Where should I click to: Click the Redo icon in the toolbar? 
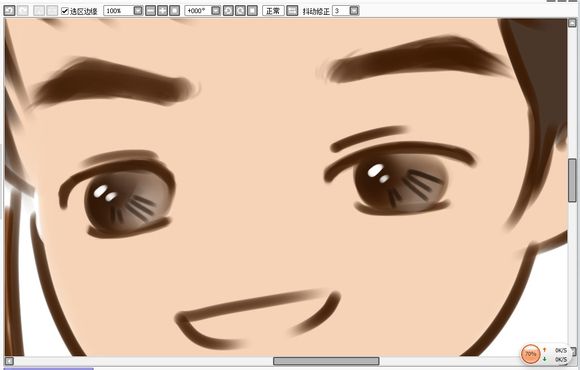[x=23, y=10]
